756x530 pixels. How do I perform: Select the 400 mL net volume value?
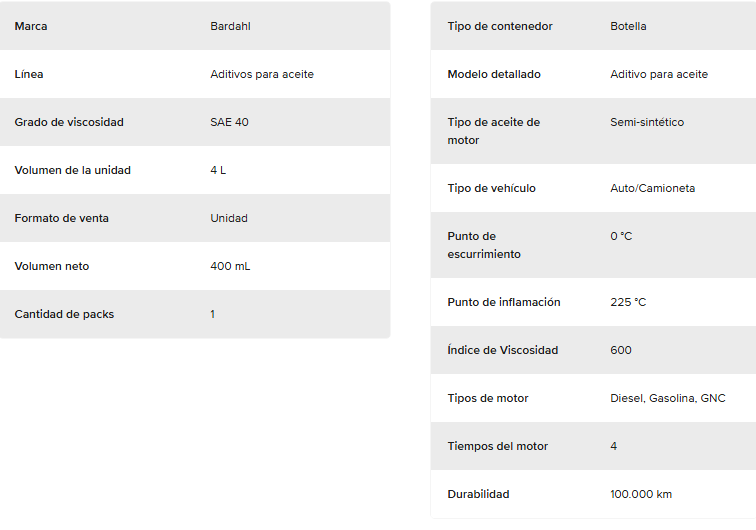point(230,266)
